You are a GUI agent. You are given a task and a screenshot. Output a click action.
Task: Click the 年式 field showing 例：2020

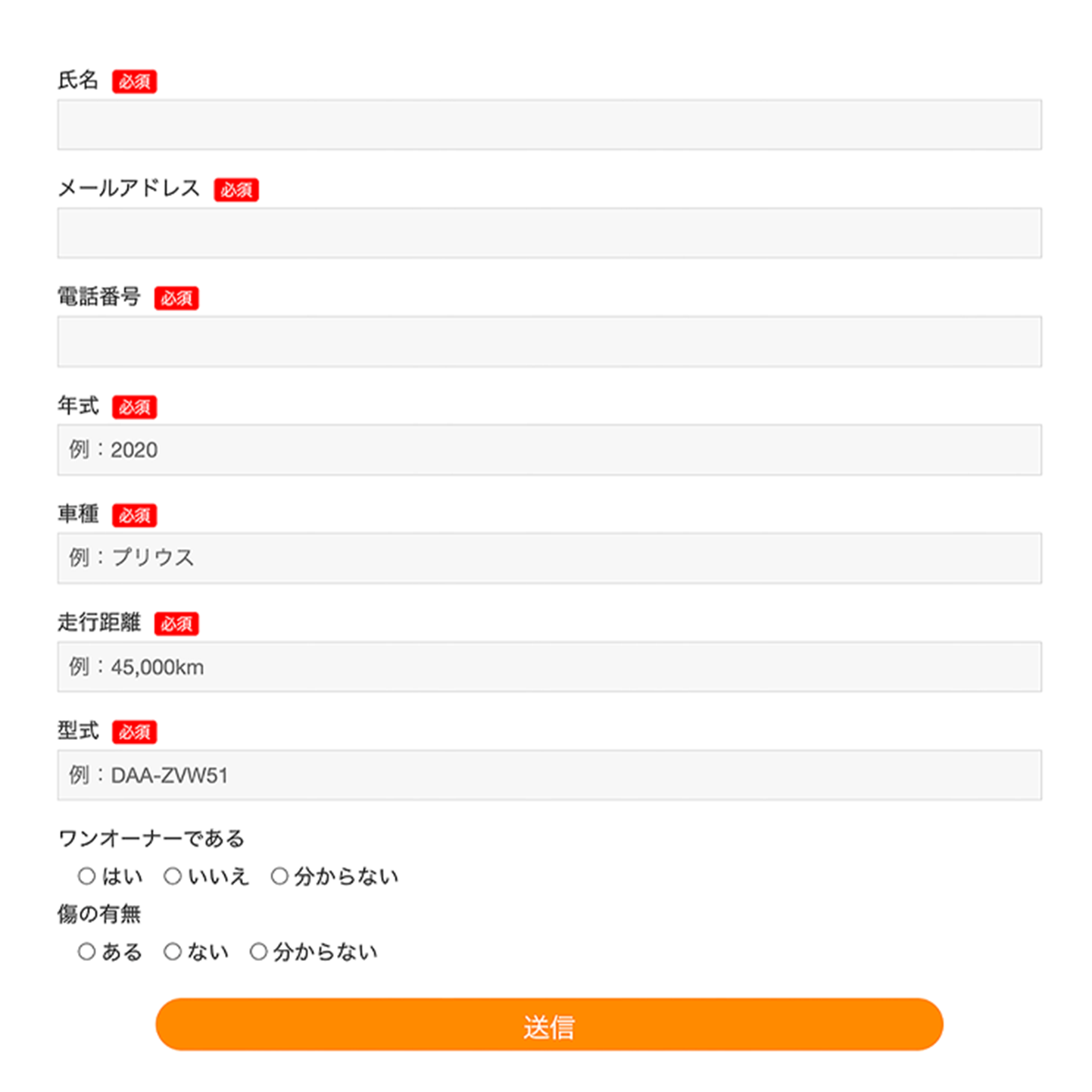[x=549, y=450]
